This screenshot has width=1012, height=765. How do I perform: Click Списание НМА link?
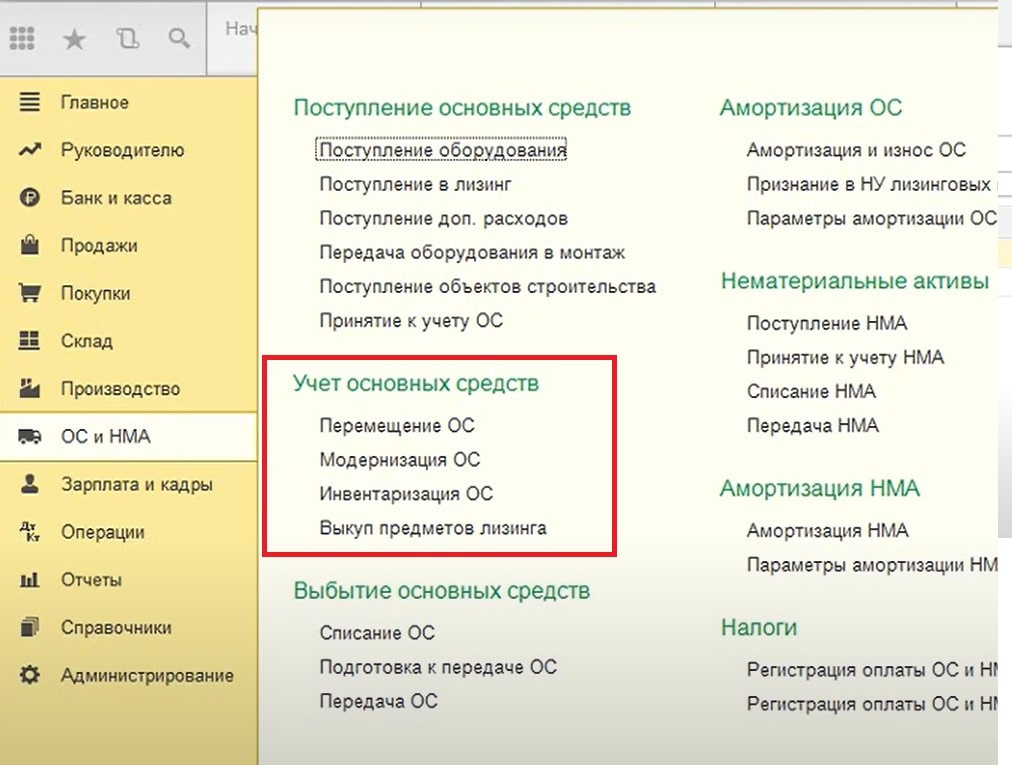[811, 391]
